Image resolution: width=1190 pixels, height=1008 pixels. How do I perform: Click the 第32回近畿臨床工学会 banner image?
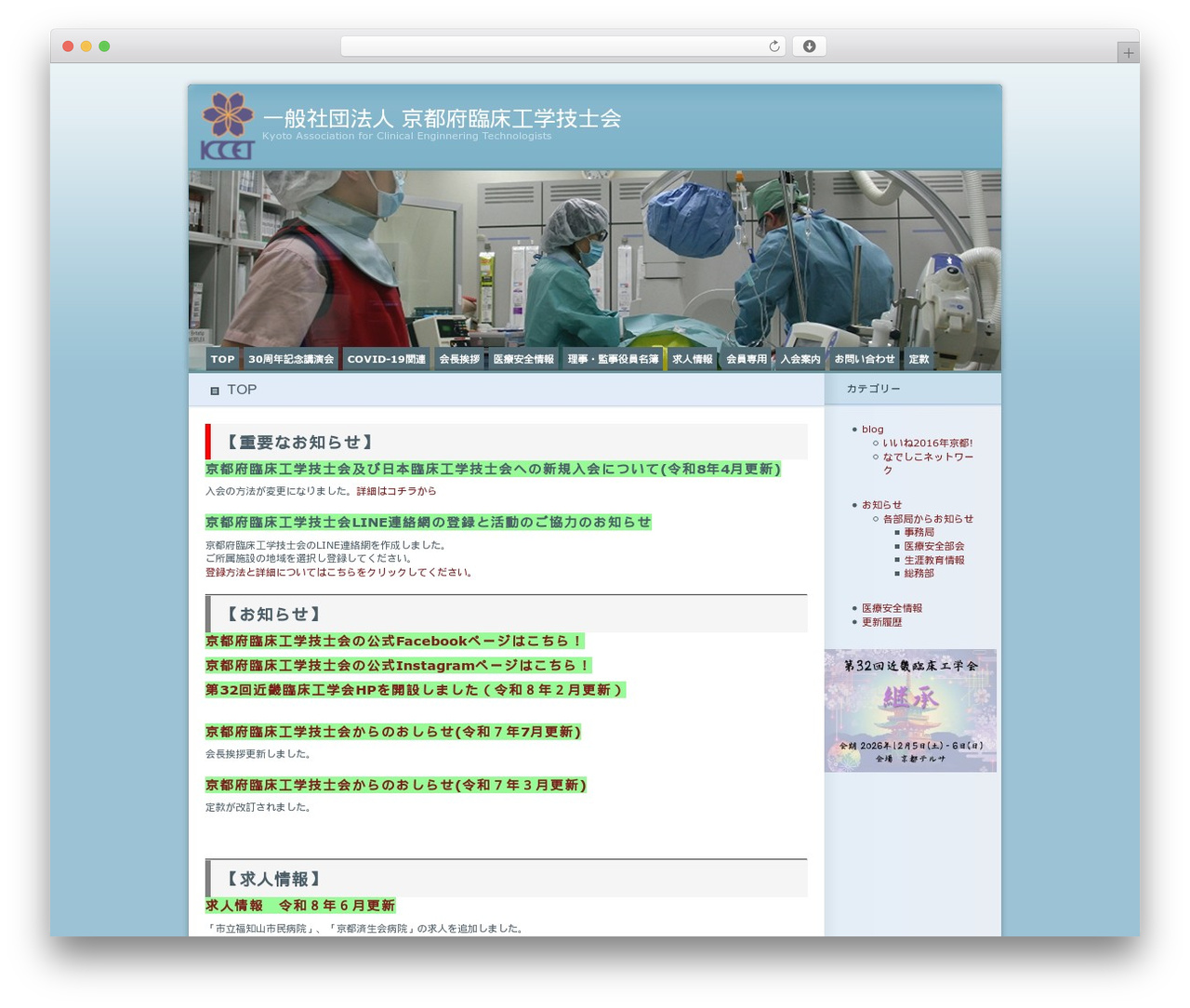[x=910, y=710]
